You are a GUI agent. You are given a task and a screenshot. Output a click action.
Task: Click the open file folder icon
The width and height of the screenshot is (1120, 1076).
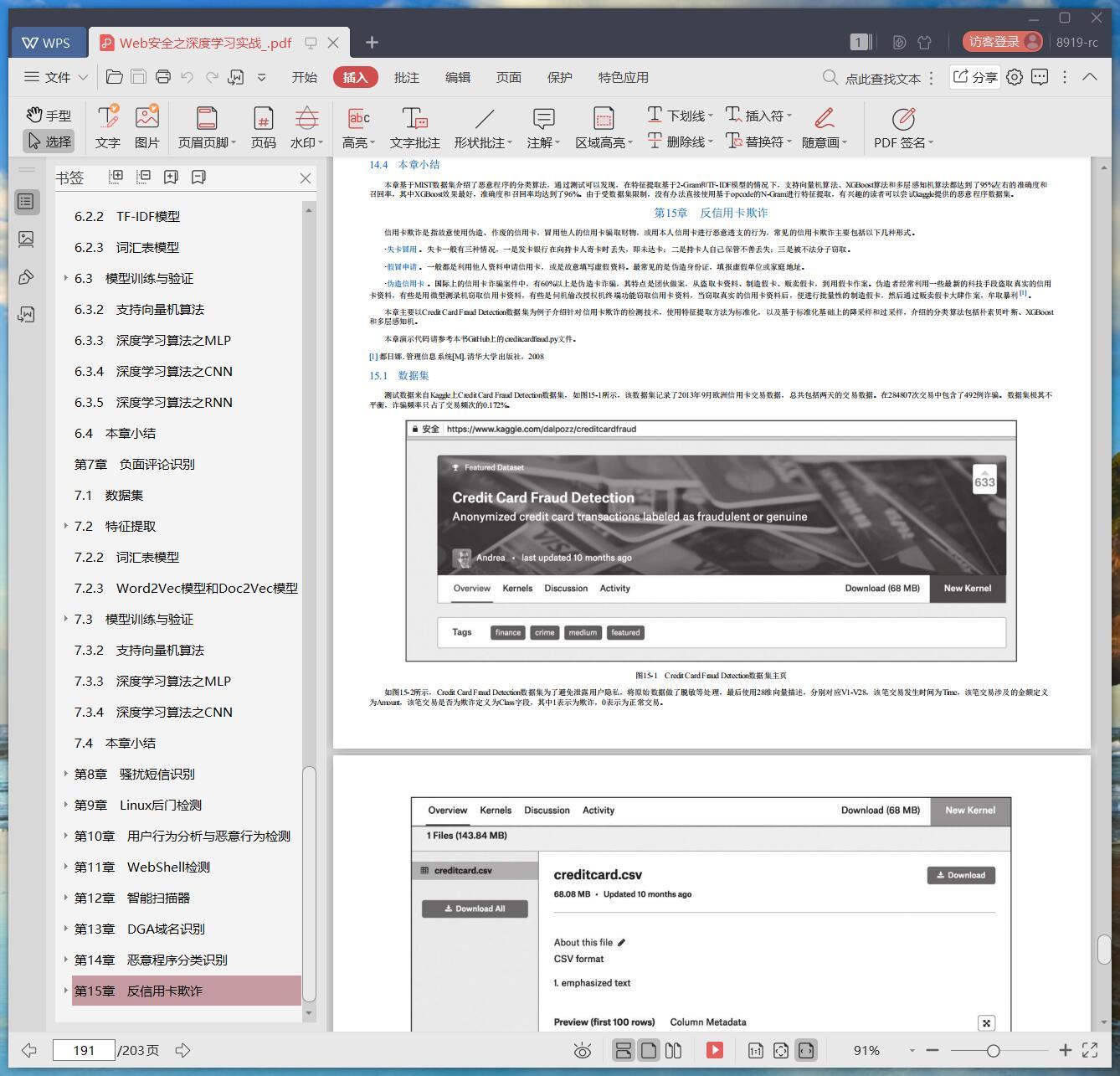[115, 77]
